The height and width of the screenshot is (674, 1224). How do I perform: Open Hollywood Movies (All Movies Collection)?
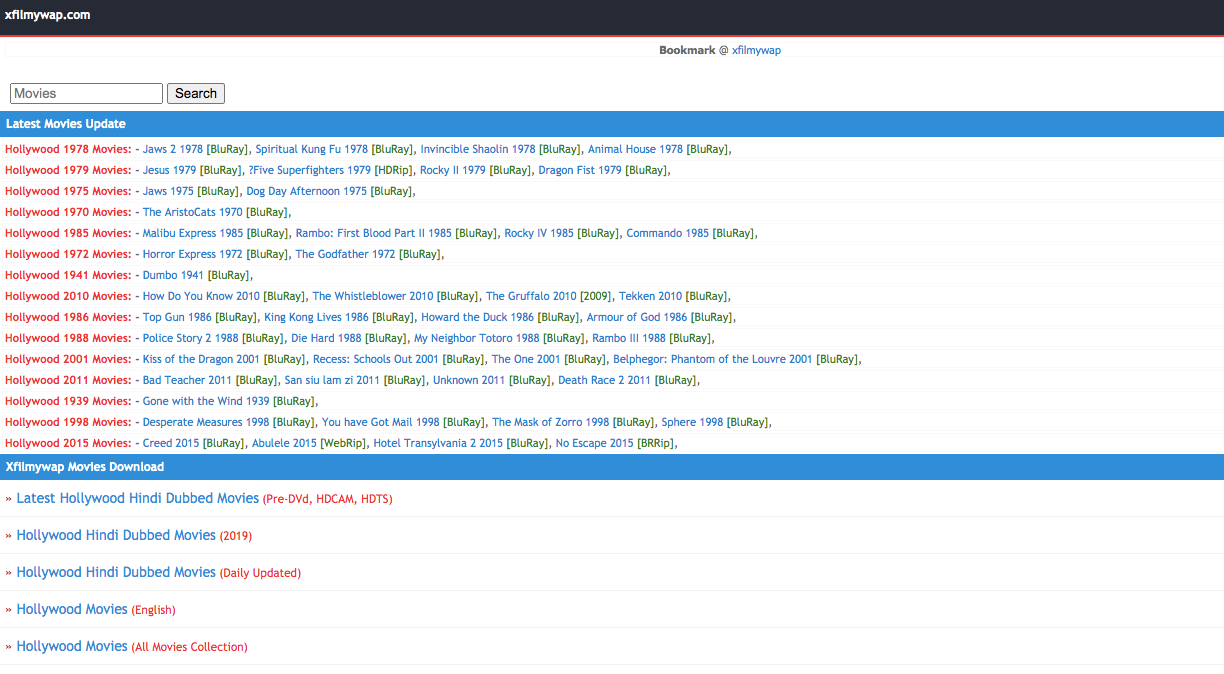click(72, 646)
